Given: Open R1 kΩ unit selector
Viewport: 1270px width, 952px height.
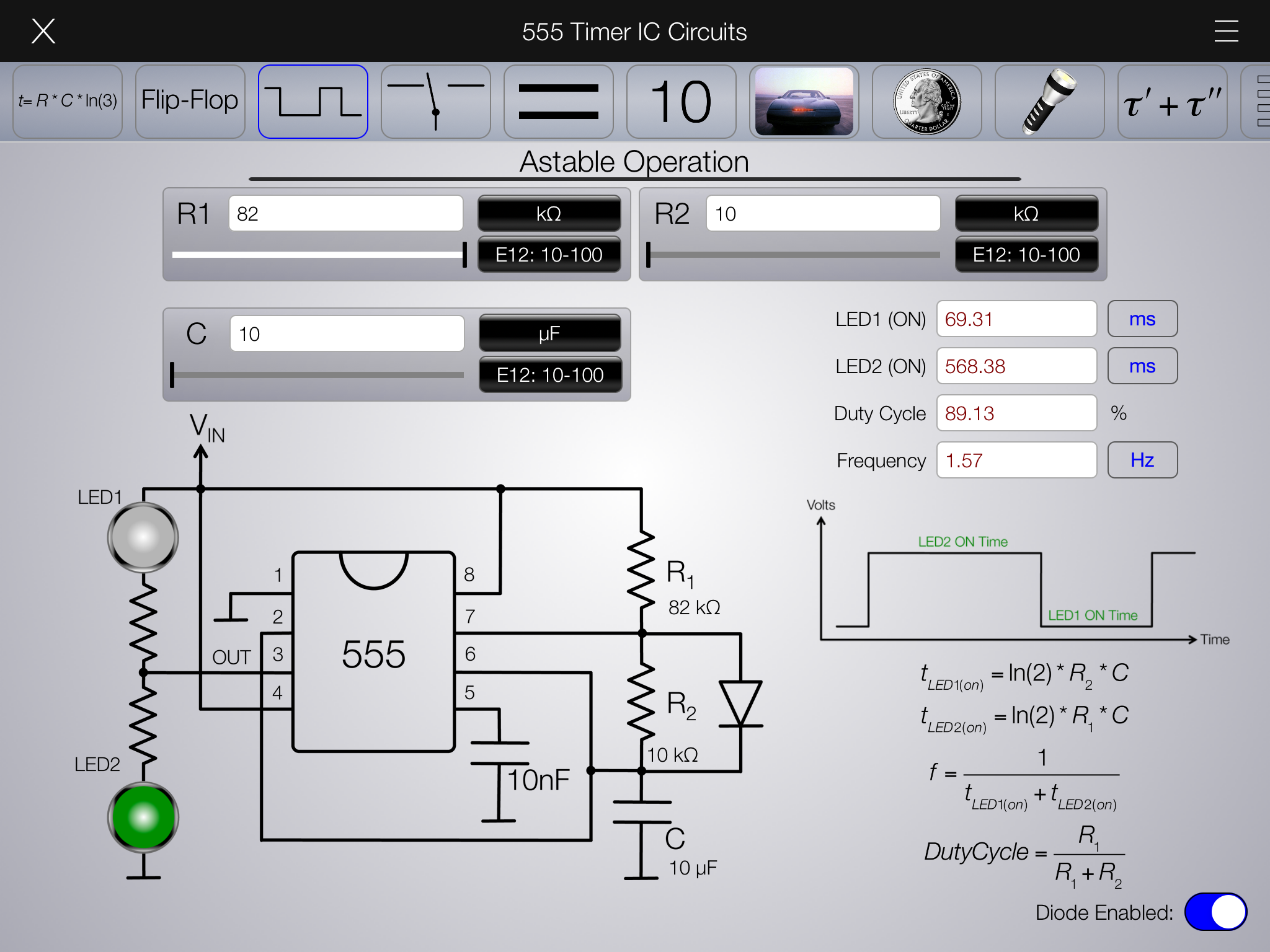Looking at the screenshot, I should click(x=549, y=214).
